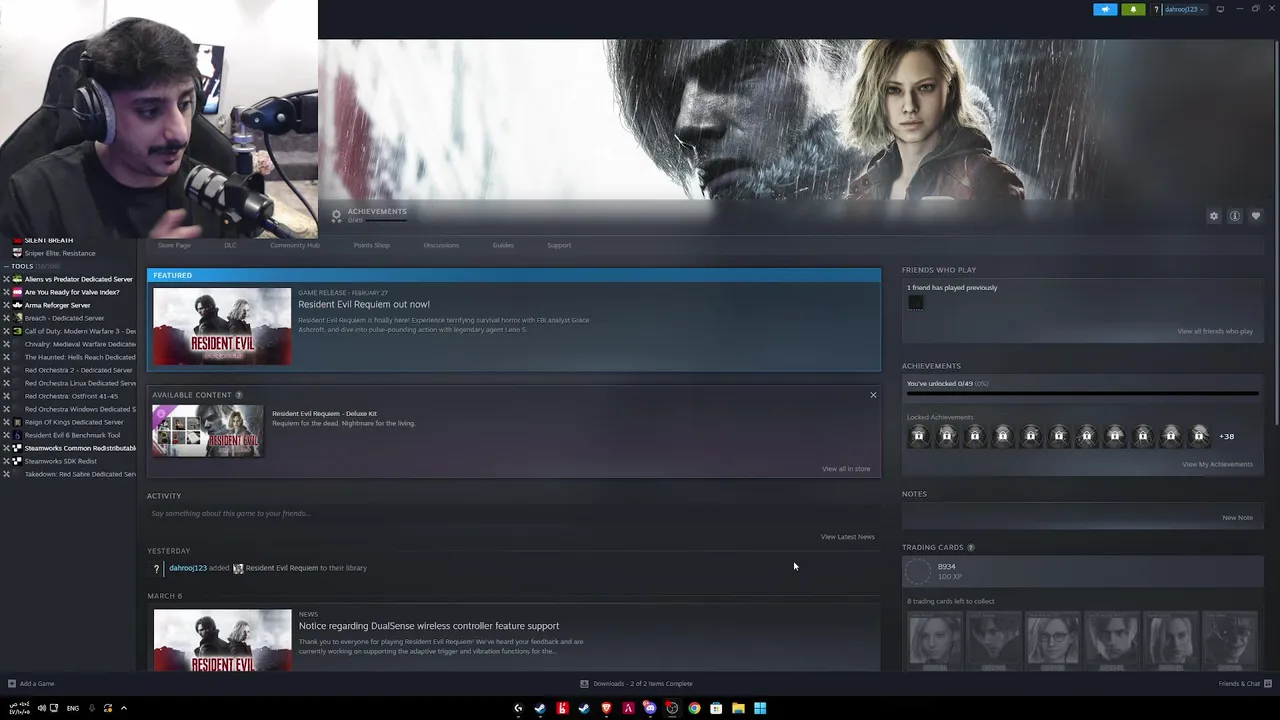Click the achievements progress bar

point(1082,394)
